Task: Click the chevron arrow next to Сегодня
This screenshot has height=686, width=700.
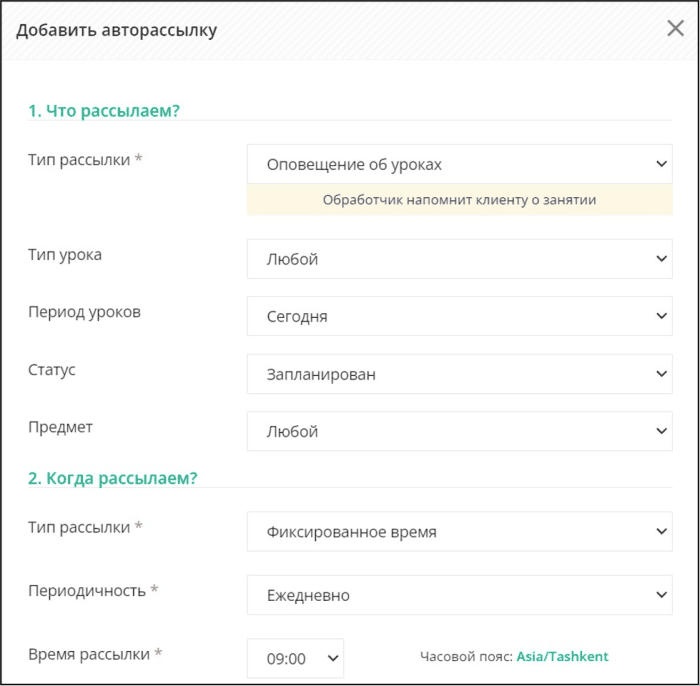Action: (x=661, y=316)
